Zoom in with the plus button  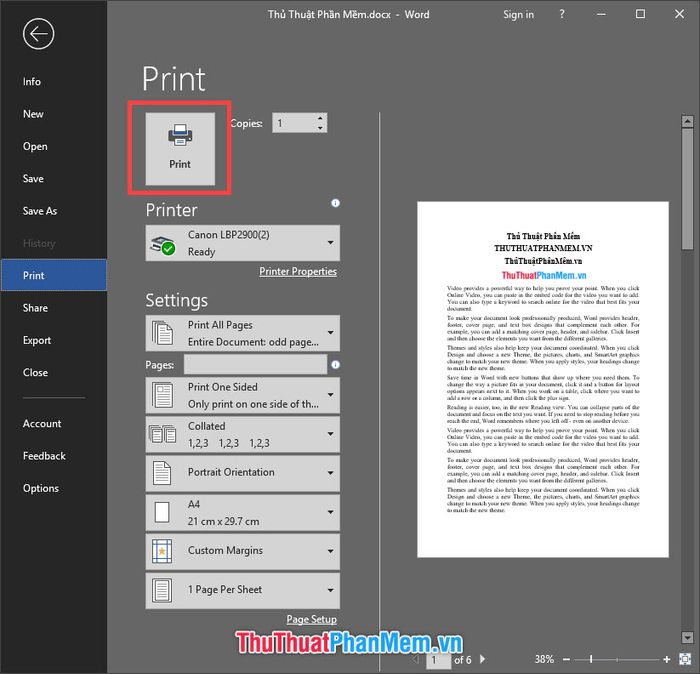[x=667, y=659]
